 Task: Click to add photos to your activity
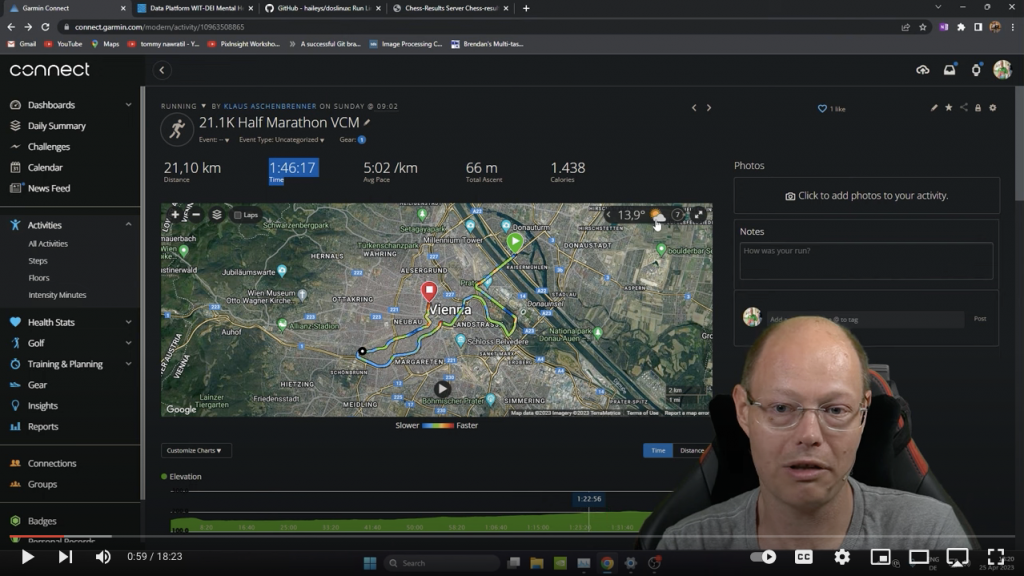pyautogui.click(x=867, y=196)
